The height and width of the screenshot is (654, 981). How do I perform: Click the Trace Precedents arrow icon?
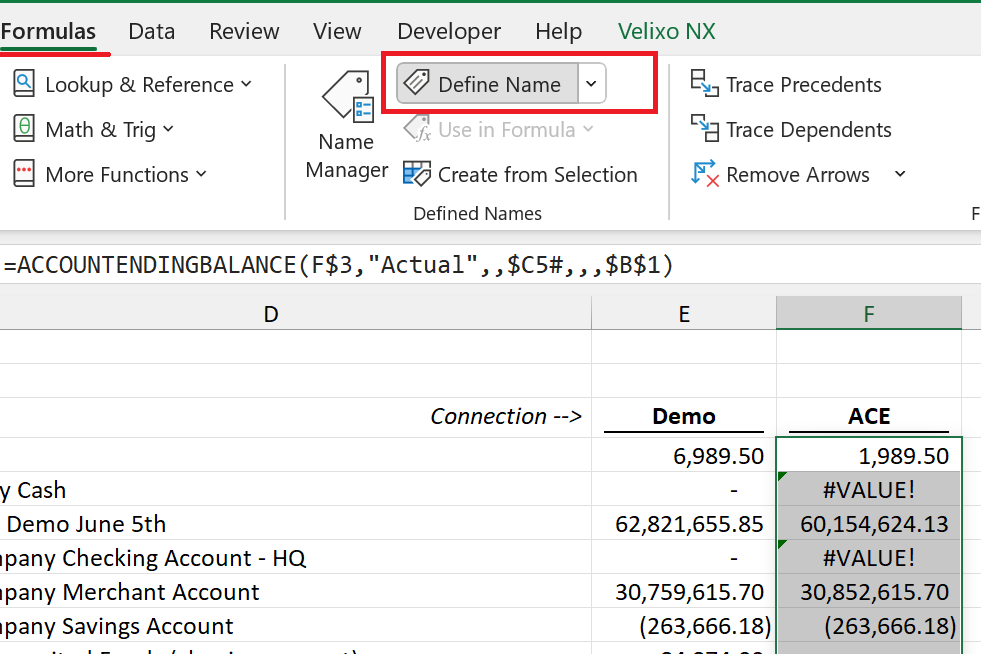704,84
